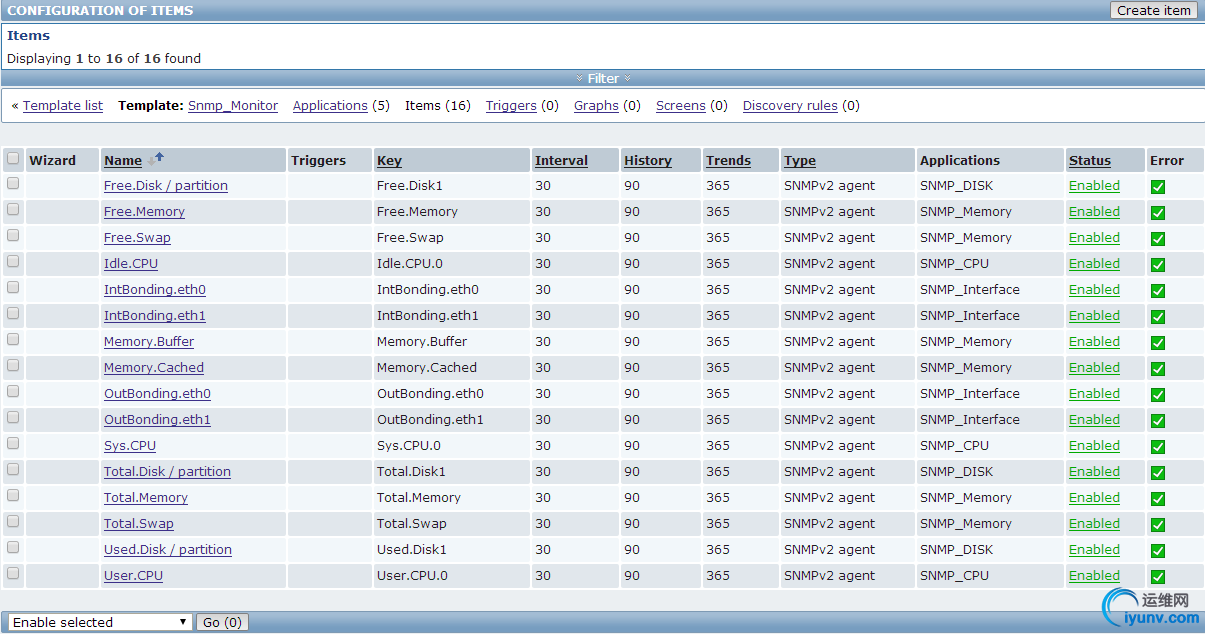Click the Items (16) label
The width and height of the screenshot is (1205, 634).
point(438,105)
